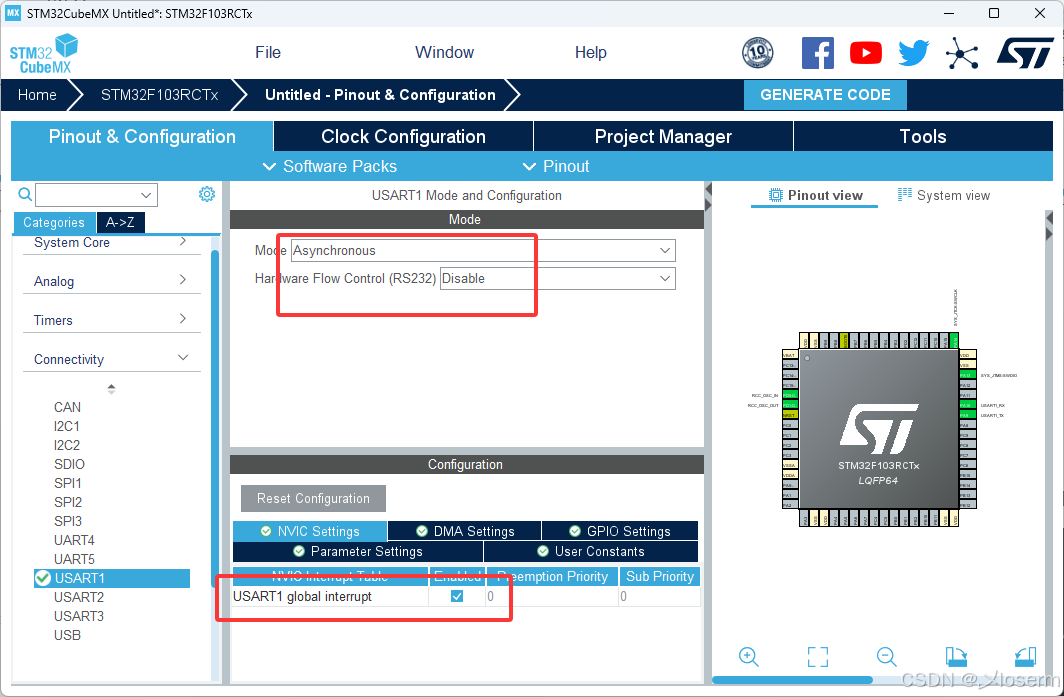Image resolution: width=1064 pixels, height=697 pixels.
Task: Click the System view grid icon
Action: click(905, 195)
